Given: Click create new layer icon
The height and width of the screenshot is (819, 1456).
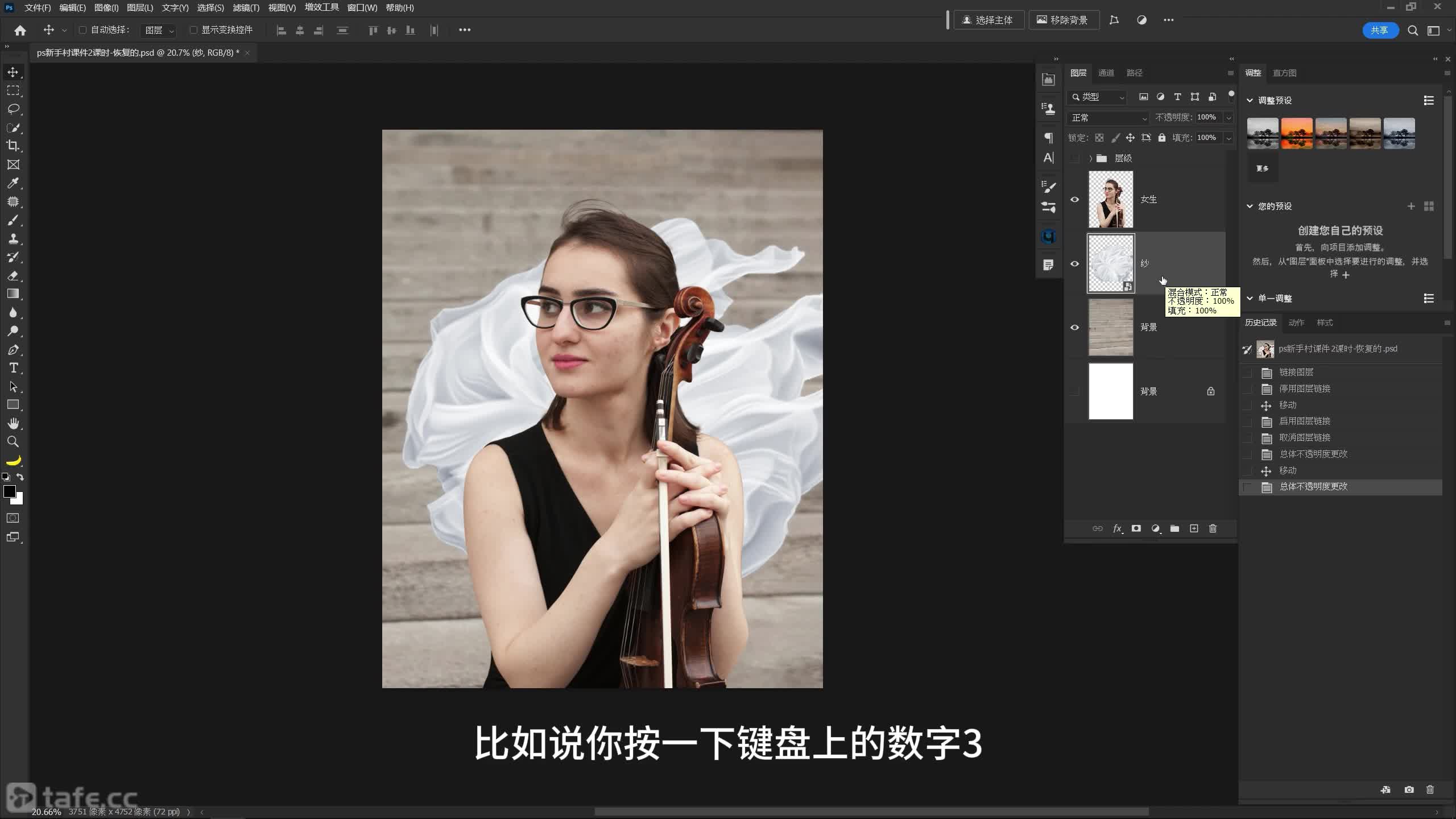Looking at the screenshot, I should coord(1194,528).
